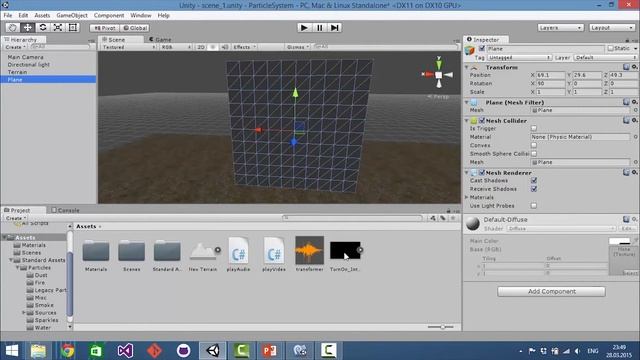This screenshot has height=360, width=640.
Task: Open the Layer Default dropdown
Action: pos(605,58)
